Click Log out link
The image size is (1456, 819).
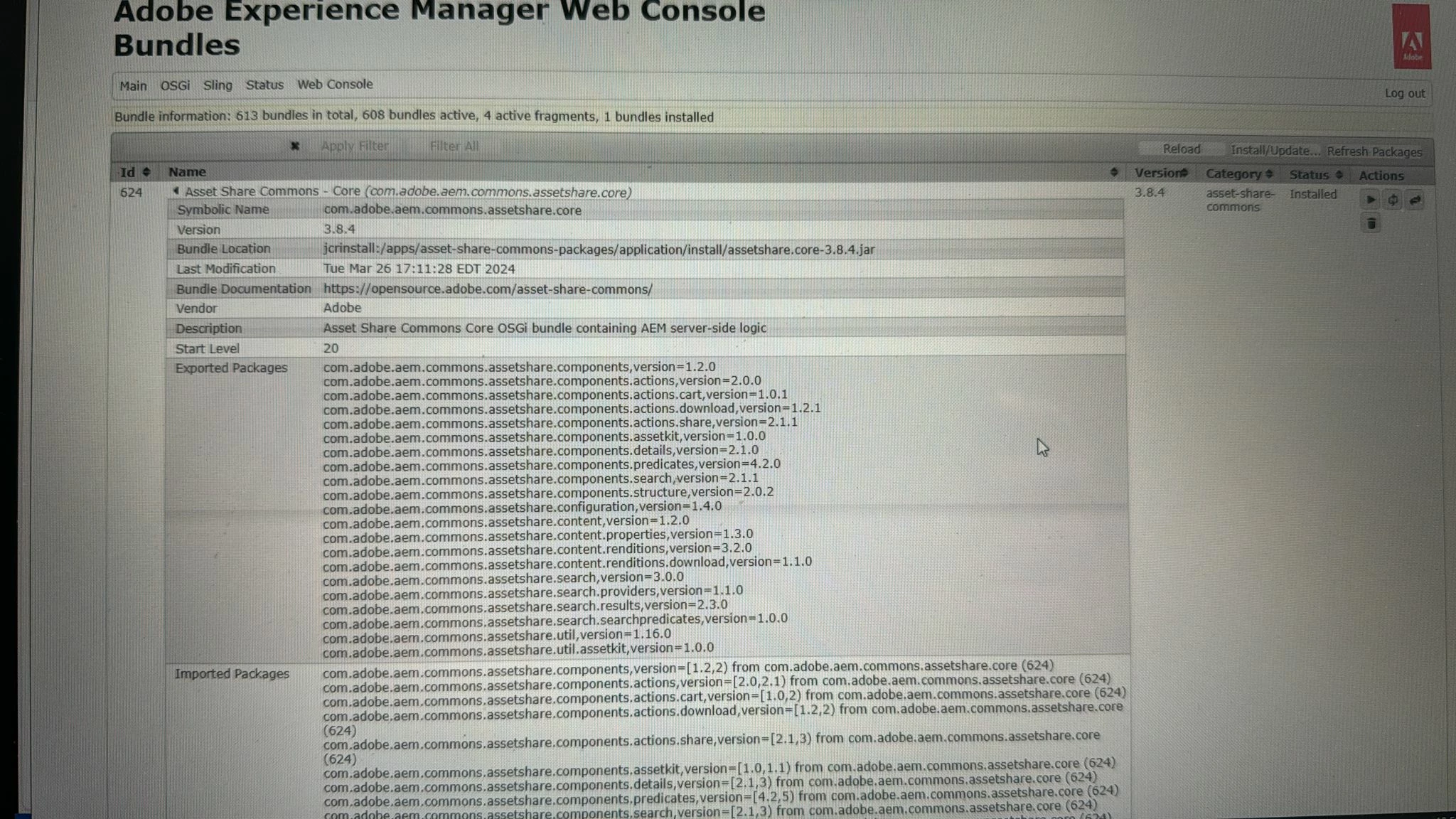[1404, 93]
